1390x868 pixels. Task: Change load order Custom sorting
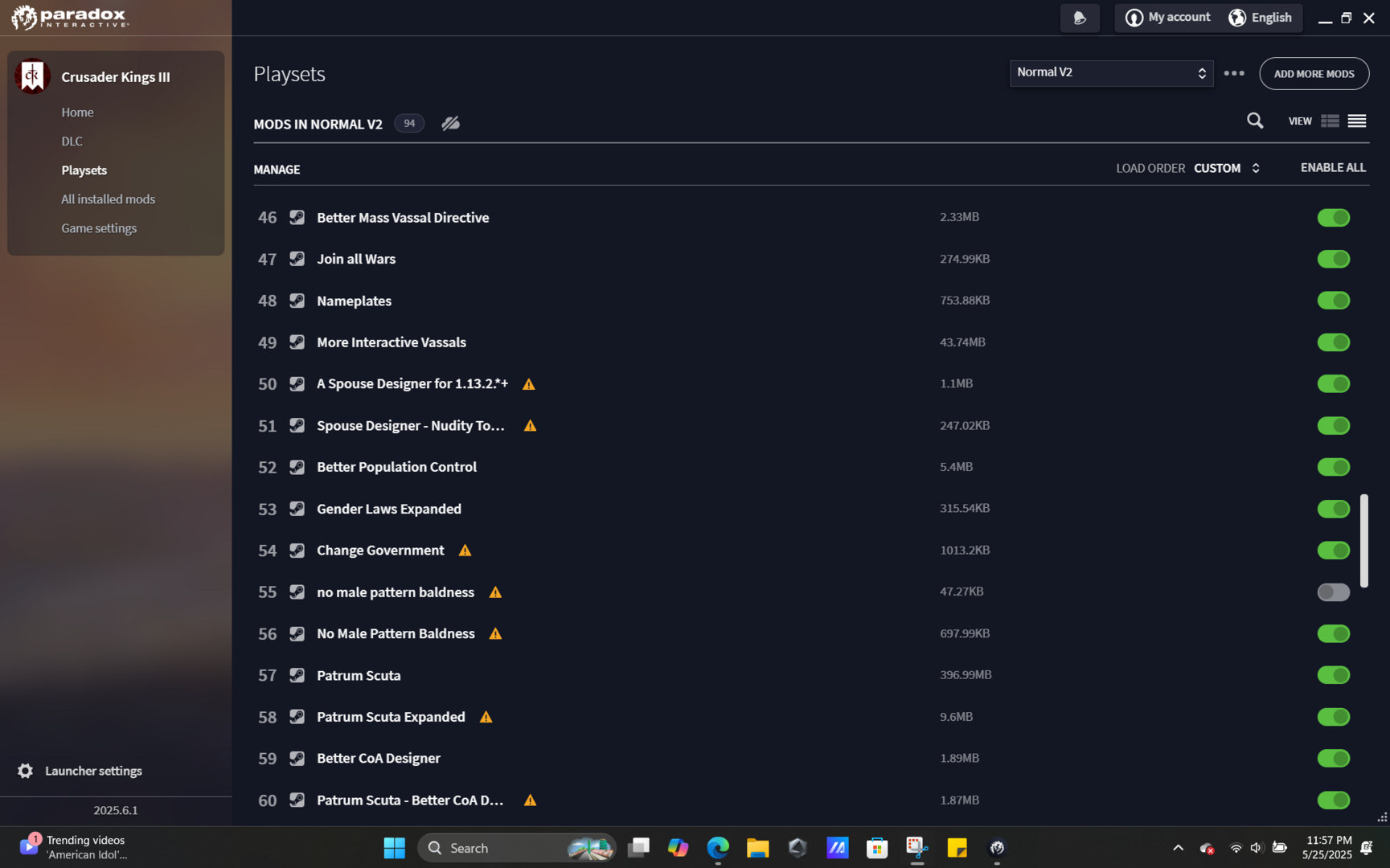[x=1227, y=168]
